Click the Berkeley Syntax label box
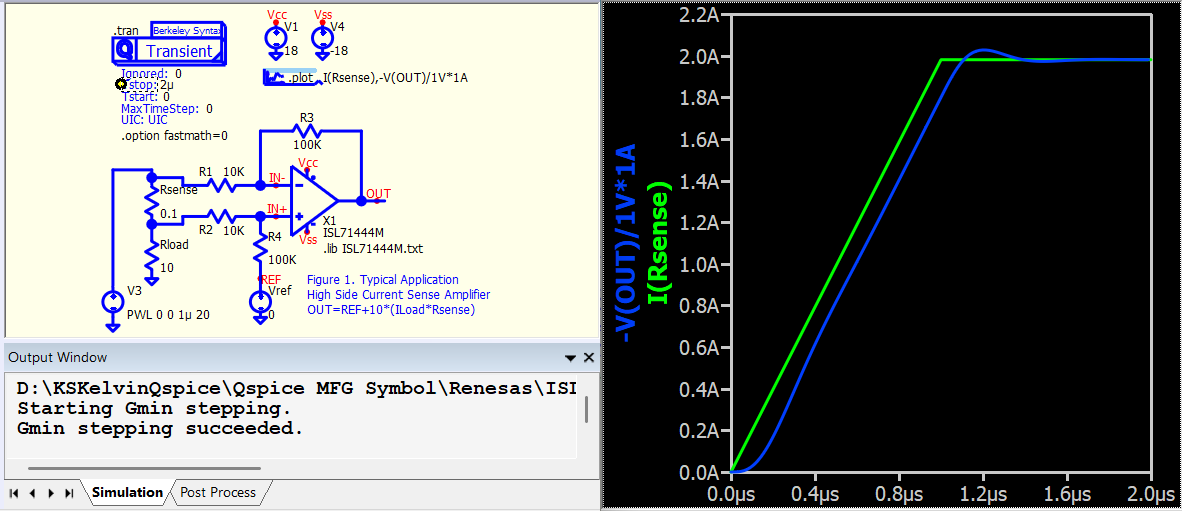 [188, 31]
